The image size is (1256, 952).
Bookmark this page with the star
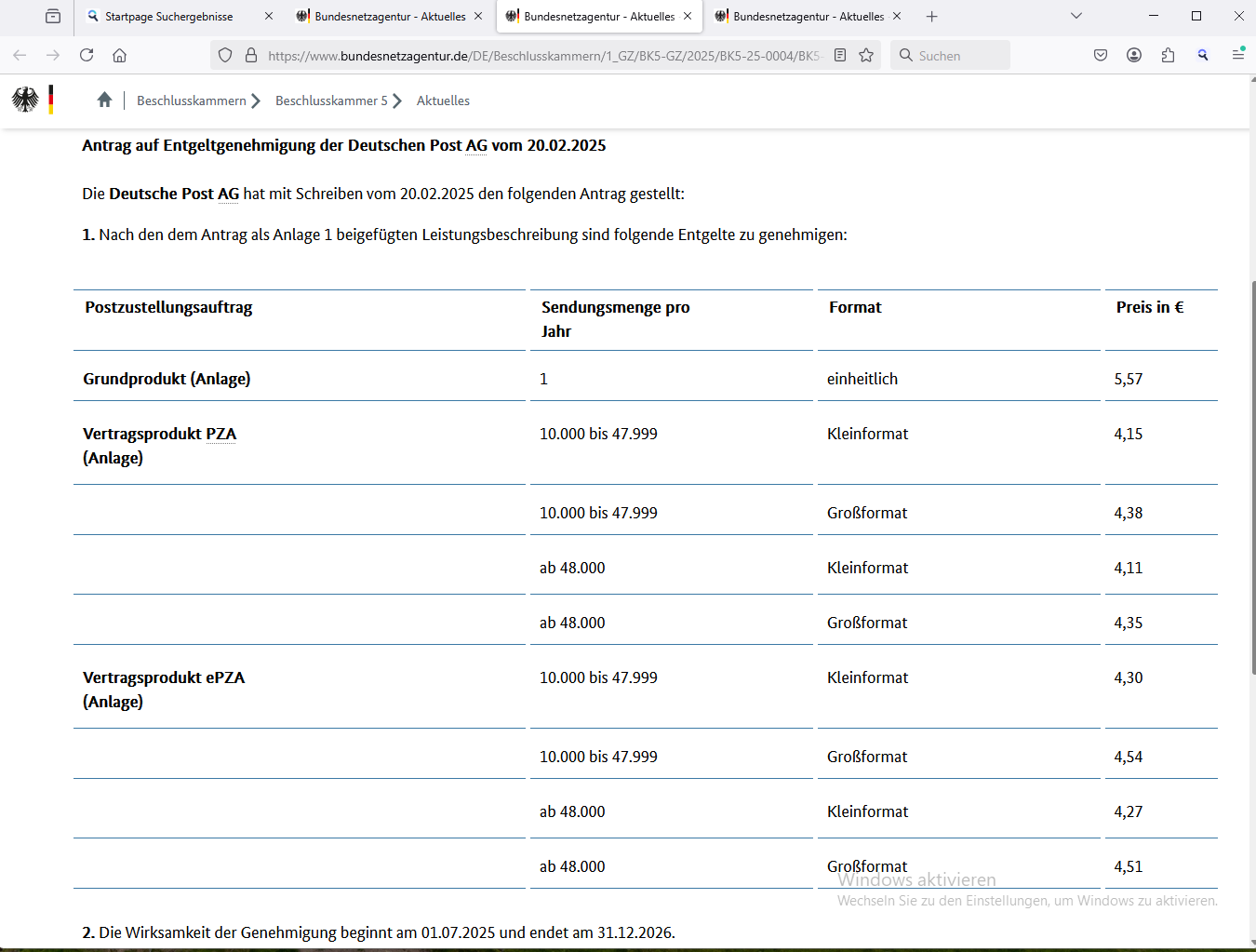click(x=866, y=55)
